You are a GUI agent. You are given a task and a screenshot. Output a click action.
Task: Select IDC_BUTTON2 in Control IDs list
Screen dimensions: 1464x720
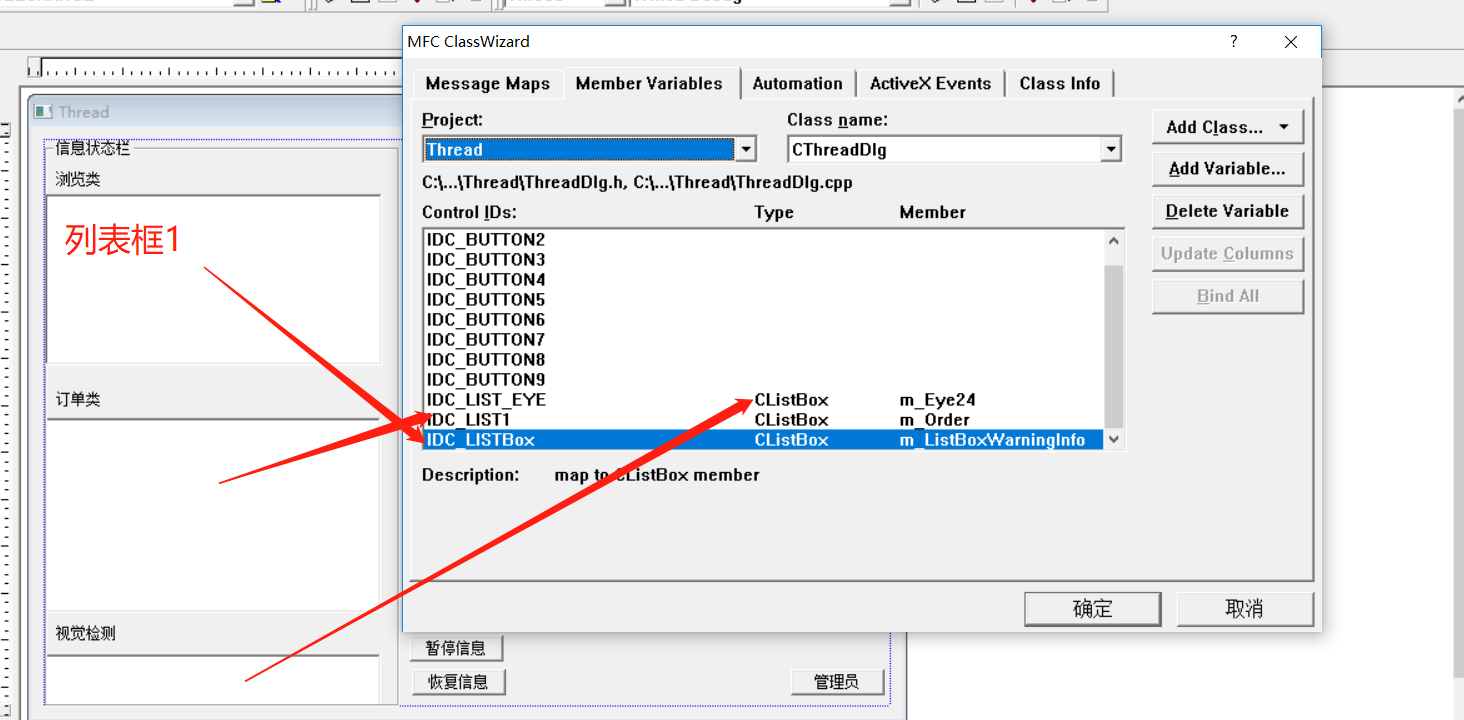[x=763, y=240]
